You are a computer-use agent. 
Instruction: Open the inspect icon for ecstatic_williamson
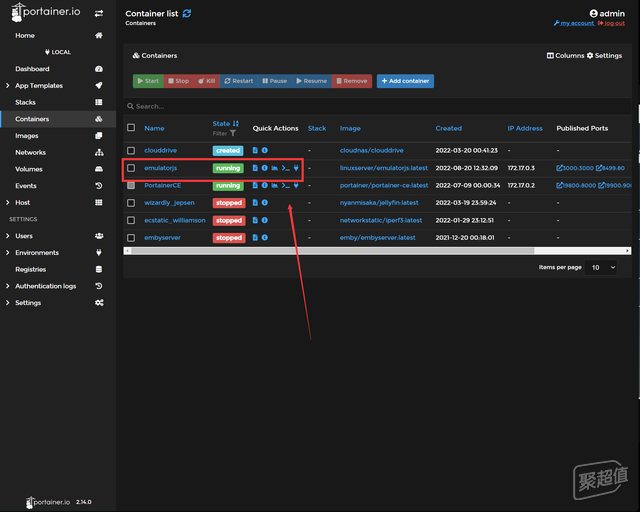264,220
